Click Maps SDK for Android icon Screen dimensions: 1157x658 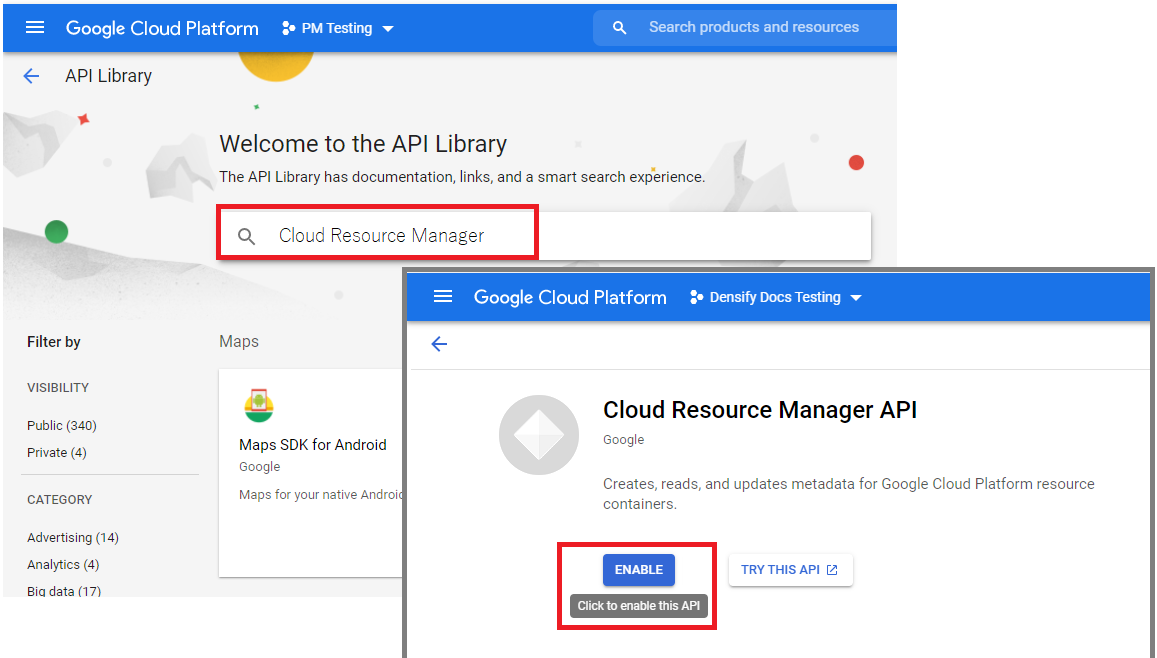[x=259, y=405]
